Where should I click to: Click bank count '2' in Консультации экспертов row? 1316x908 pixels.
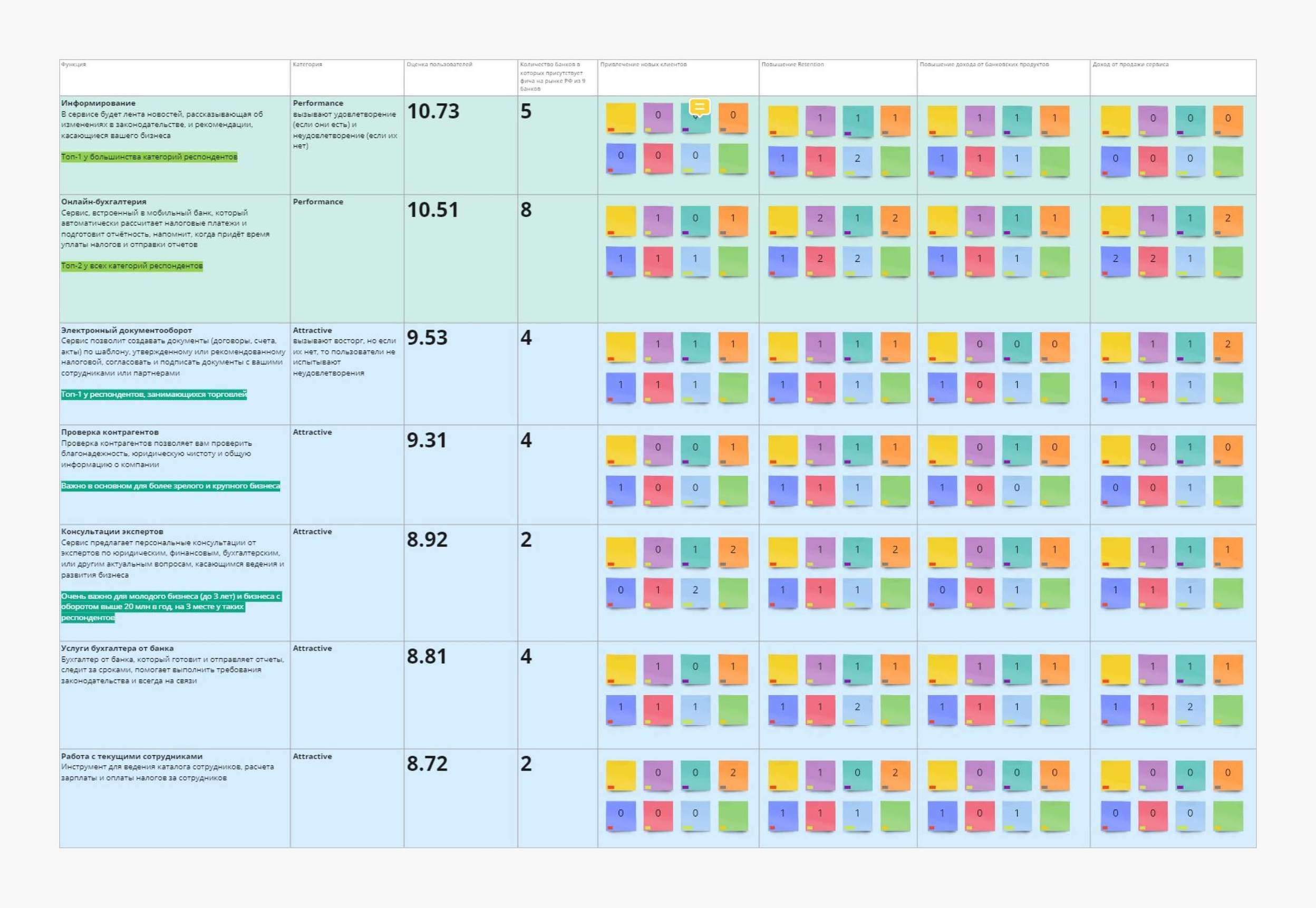[x=526, y=539]
